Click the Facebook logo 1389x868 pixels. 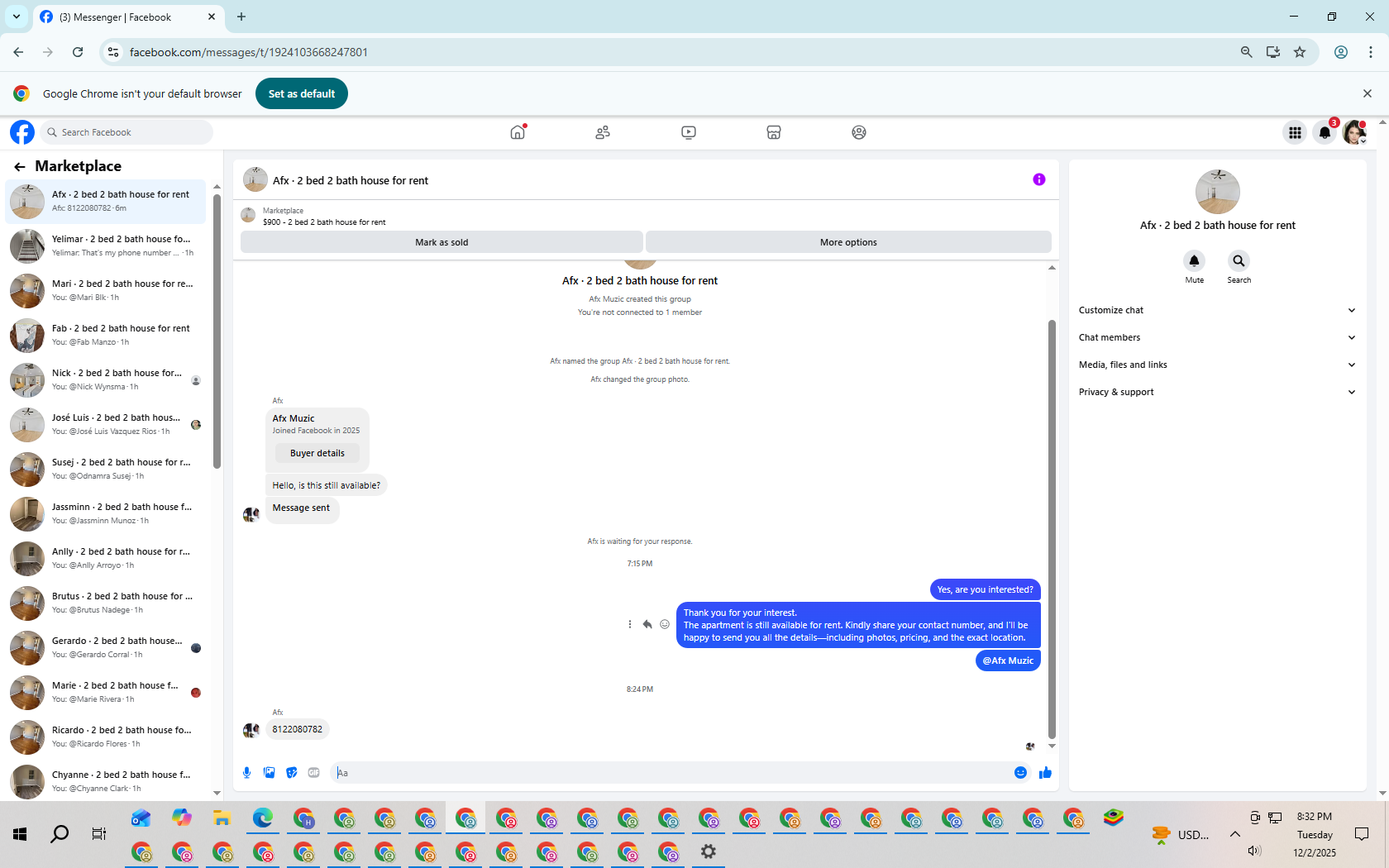point(22,132)
